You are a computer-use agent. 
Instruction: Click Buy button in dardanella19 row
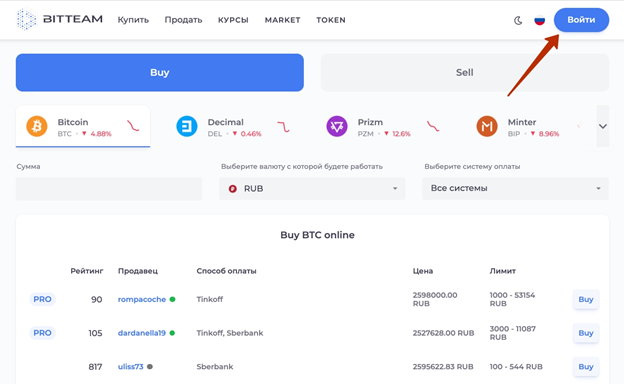(x=586, y=333)
